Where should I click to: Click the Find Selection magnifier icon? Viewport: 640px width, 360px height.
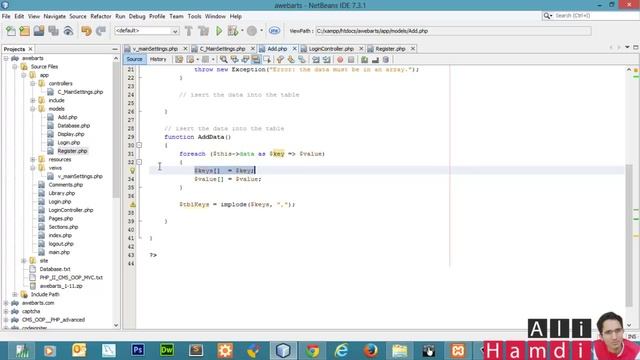point(223,60)
